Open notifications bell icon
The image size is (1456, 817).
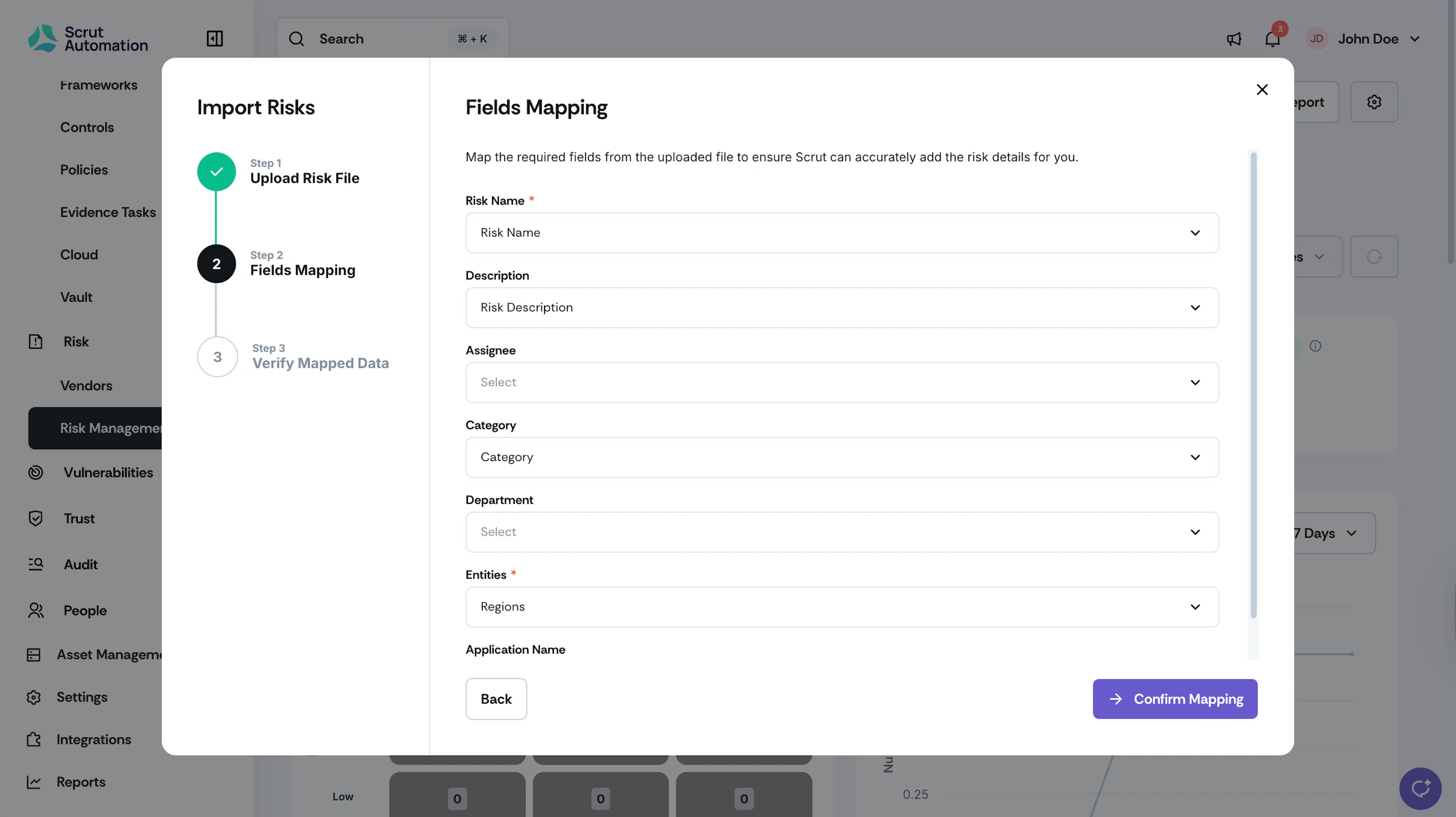[x=1272, y=39]
